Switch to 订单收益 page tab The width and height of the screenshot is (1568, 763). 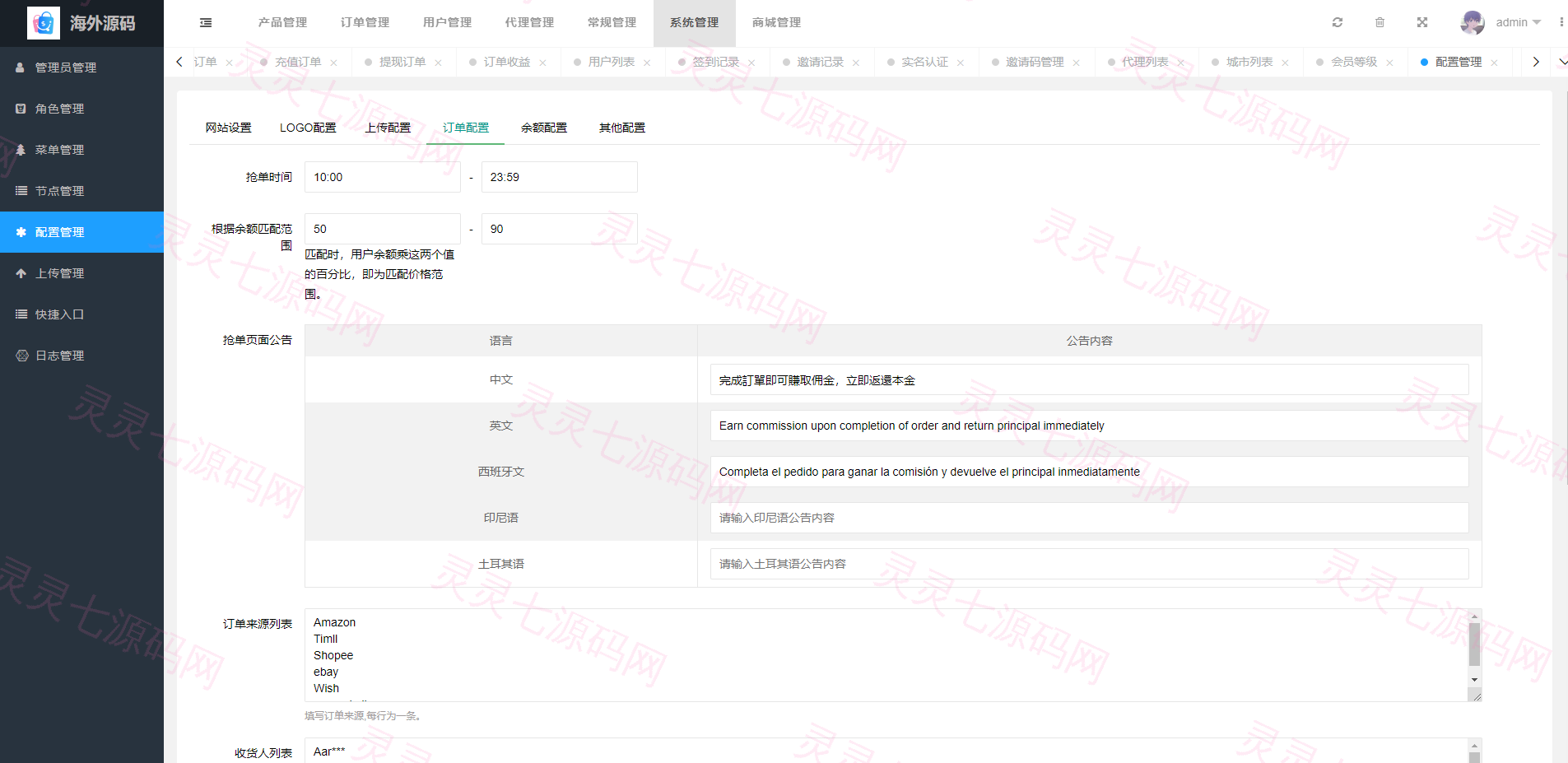[x=507, y=62]
